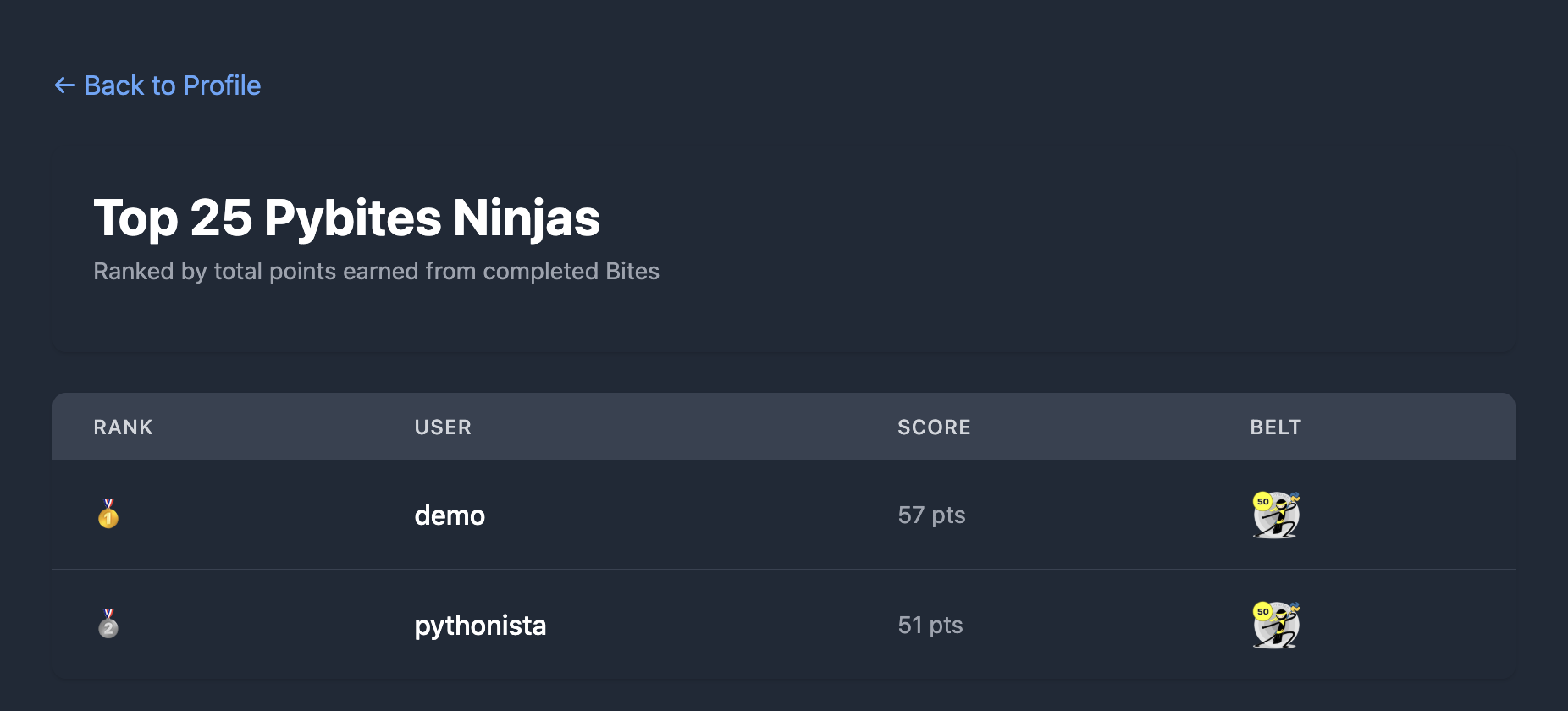Click the 50-point badge on demo's belt icon
1568x711 pixels.
click(1263, 502)
